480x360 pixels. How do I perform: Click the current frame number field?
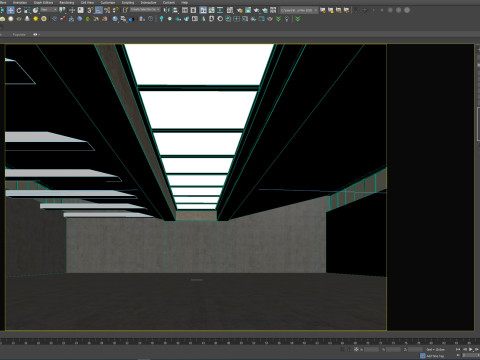pos(470,355)
